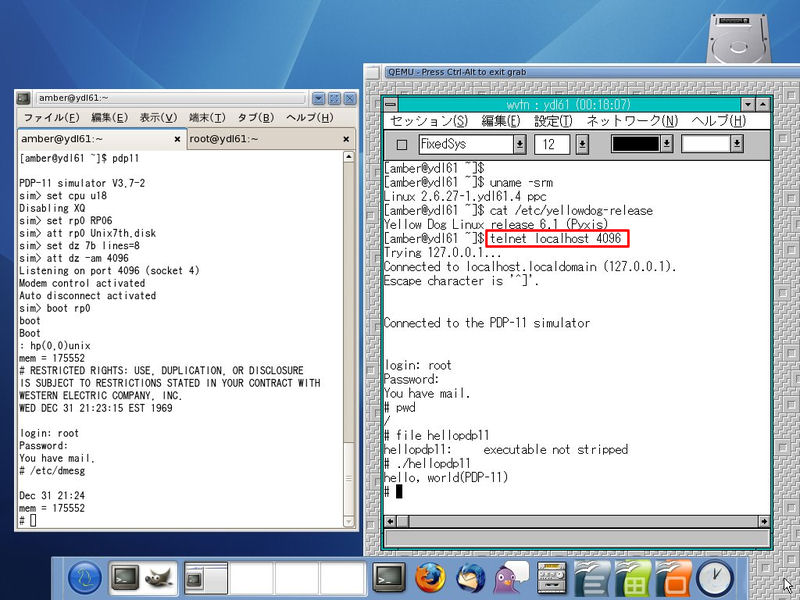
Task: Select the amber@ydl61:~ tab
Action: 102,139
